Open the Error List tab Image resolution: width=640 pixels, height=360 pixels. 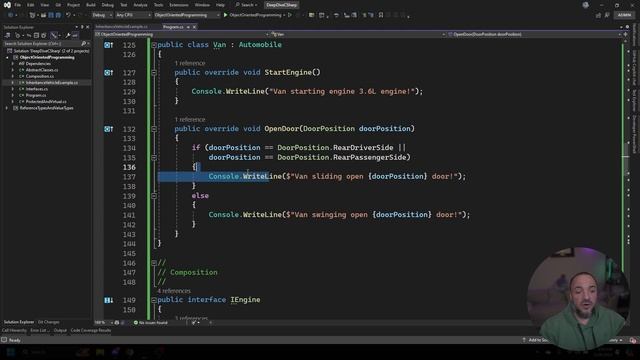40,331
